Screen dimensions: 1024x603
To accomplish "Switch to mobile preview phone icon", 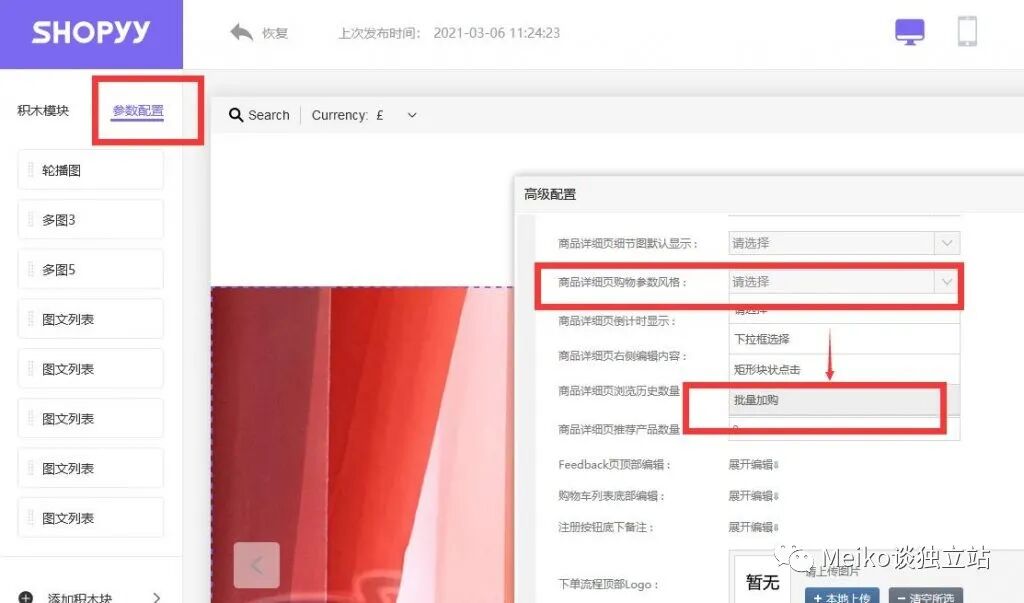I will click(966, 31).
